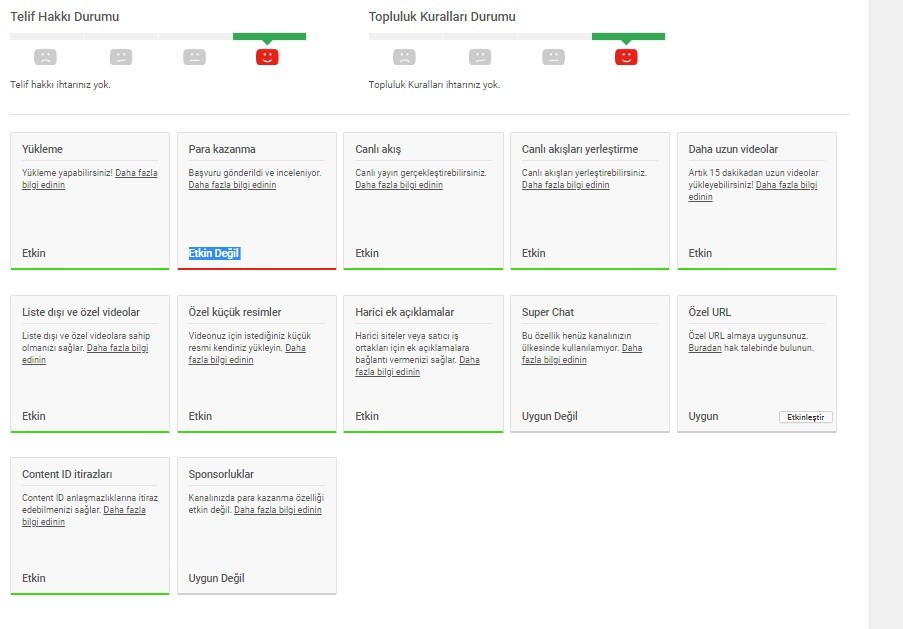Screen dimensions: 903x629
Task: Click the skeptical gray face under Topluluk Kuralları Durumu
Action: (x=480, y=57)
